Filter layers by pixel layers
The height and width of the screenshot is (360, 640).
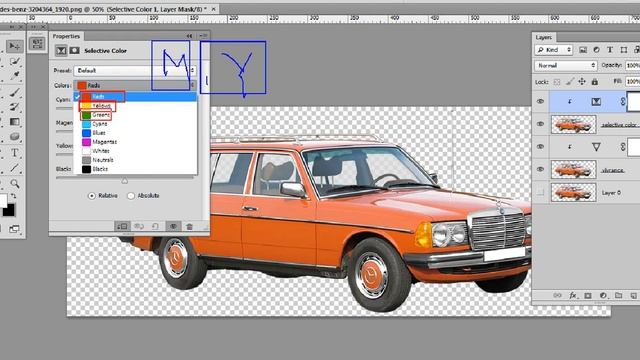click(x=583, y=50)
